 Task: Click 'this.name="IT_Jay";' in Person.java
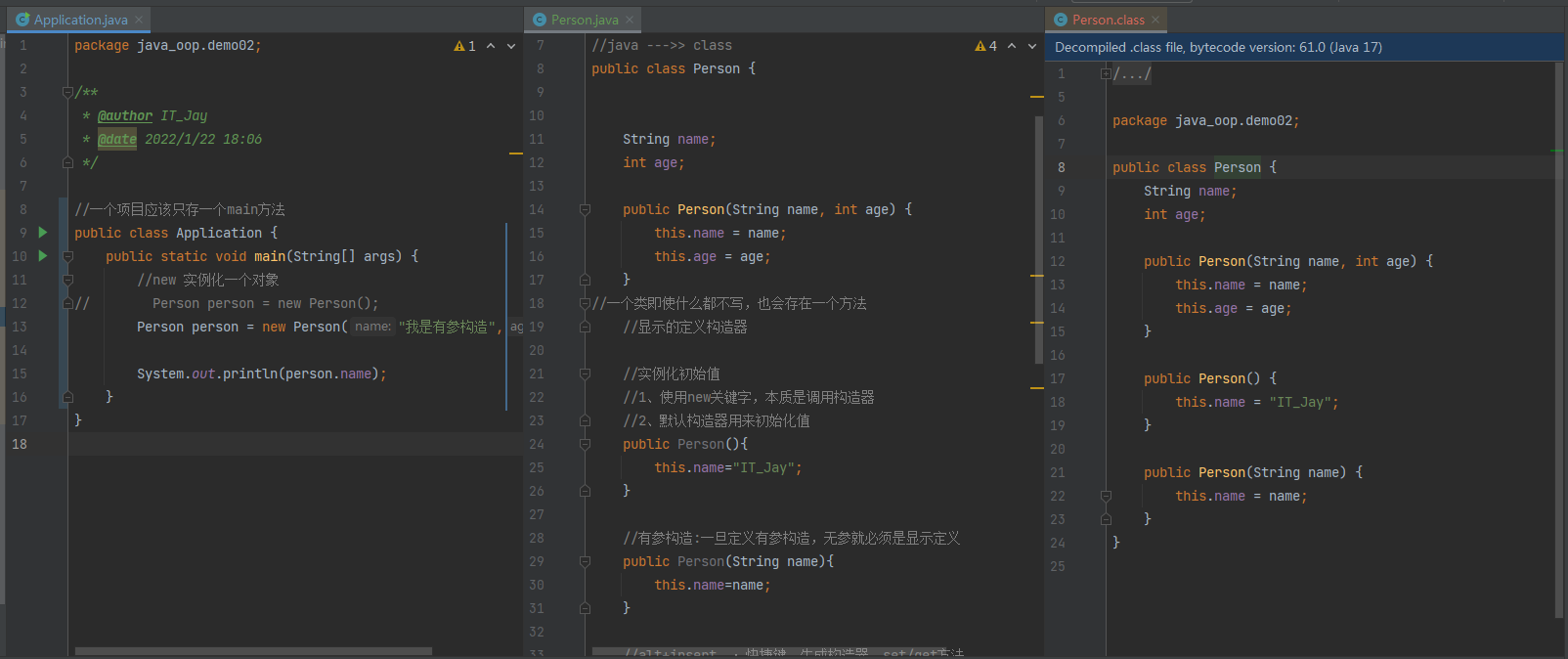click(x=728, y=467)
